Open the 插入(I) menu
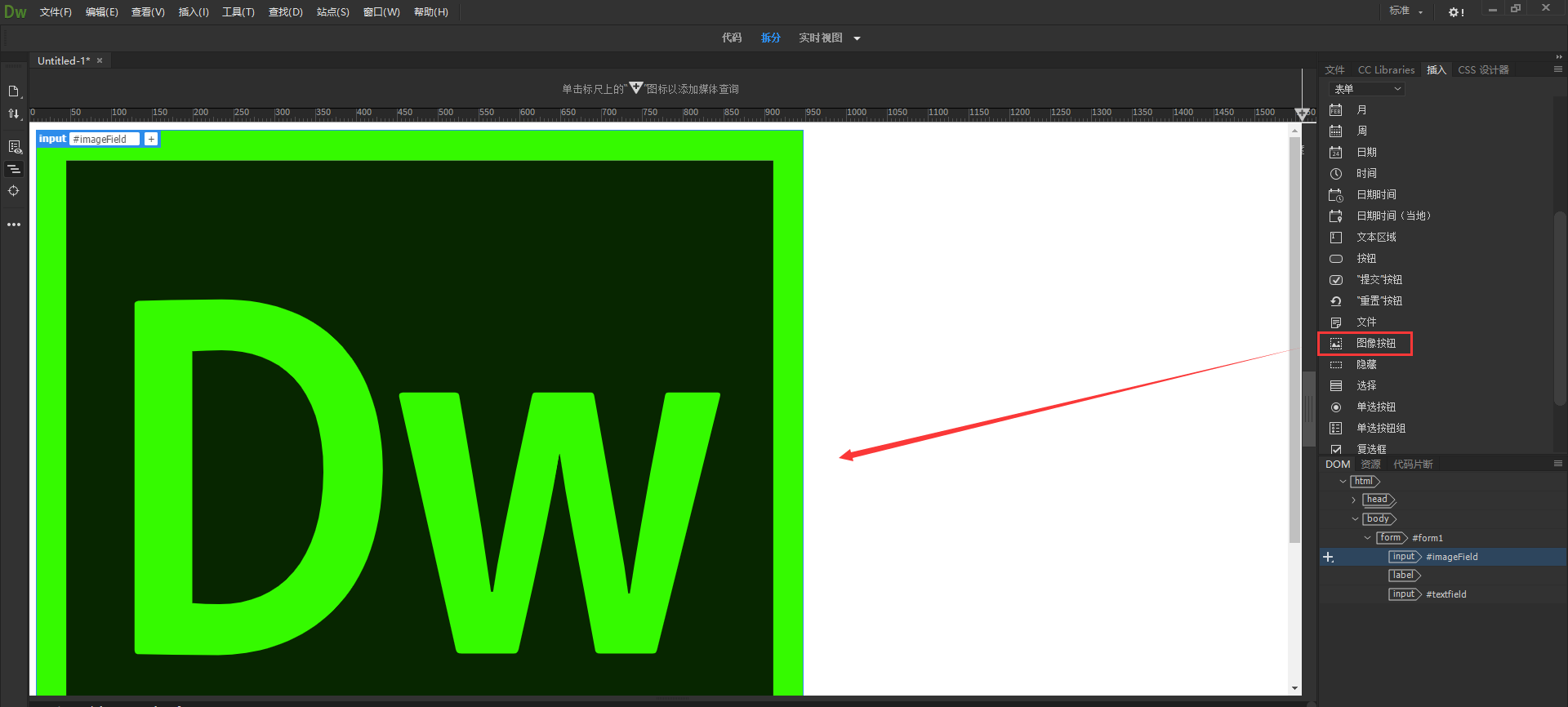 pos(194,12)
